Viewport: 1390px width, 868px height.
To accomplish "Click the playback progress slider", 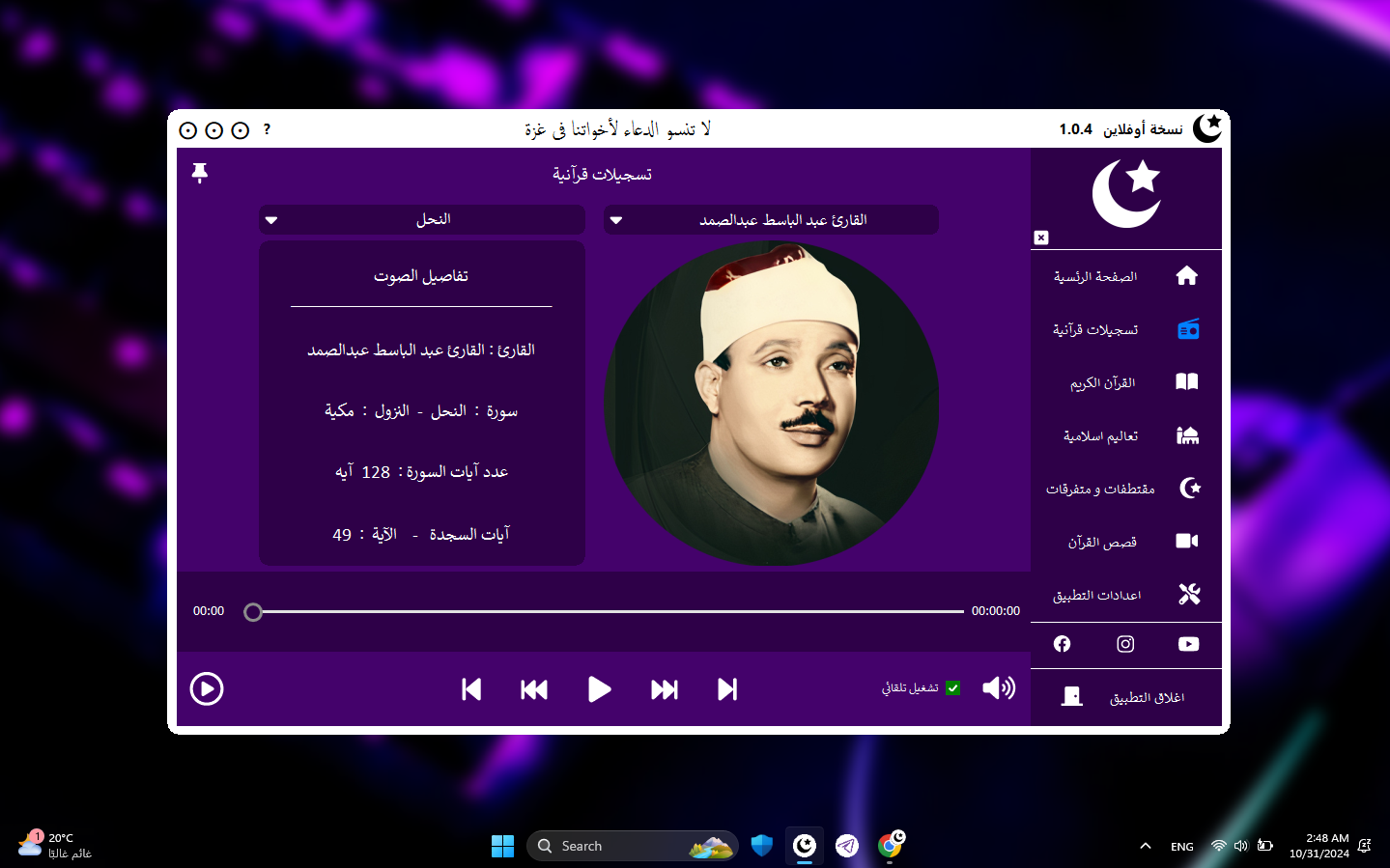I will [x=607, y=610].
